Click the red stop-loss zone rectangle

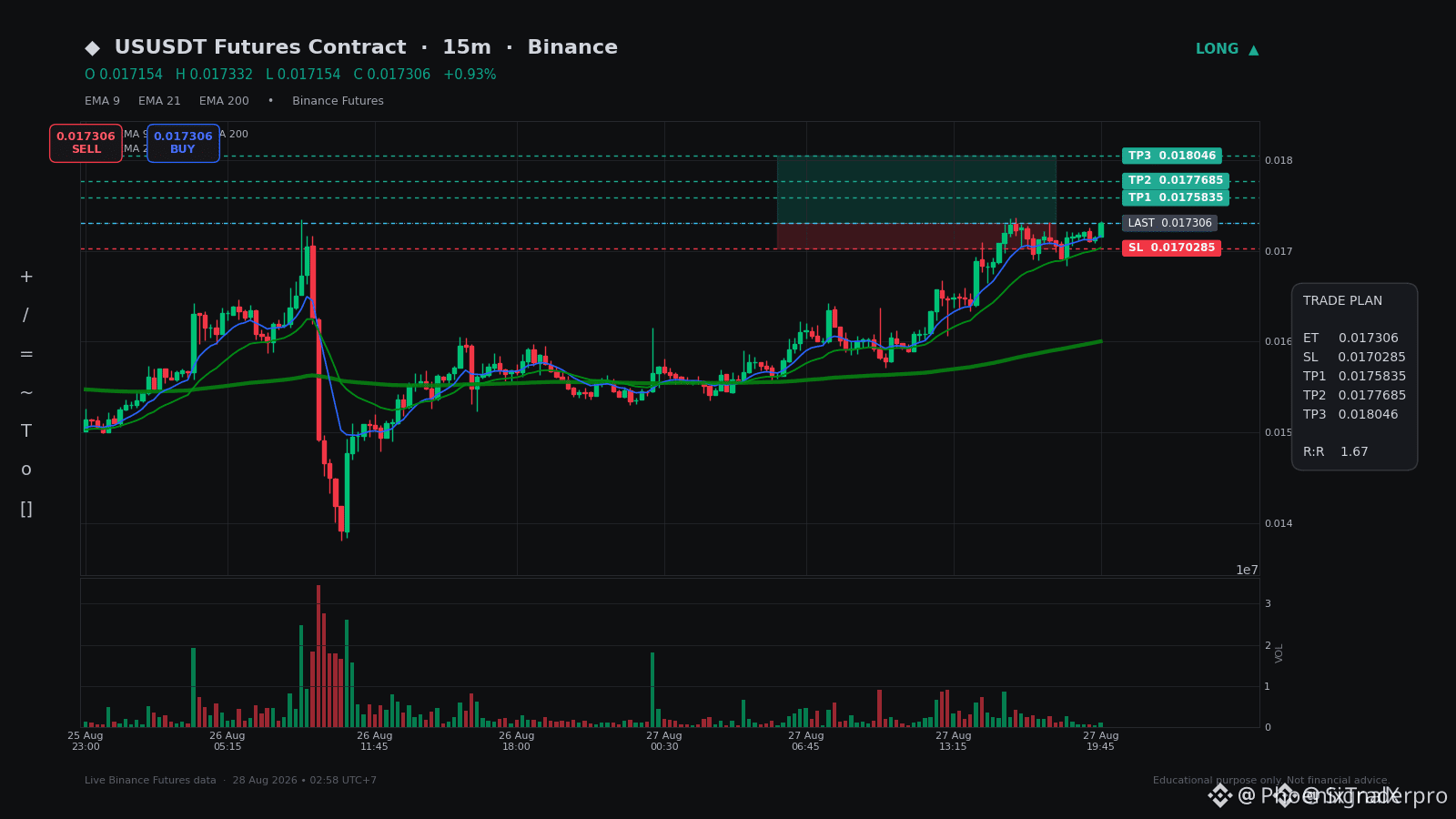[916, 236]
